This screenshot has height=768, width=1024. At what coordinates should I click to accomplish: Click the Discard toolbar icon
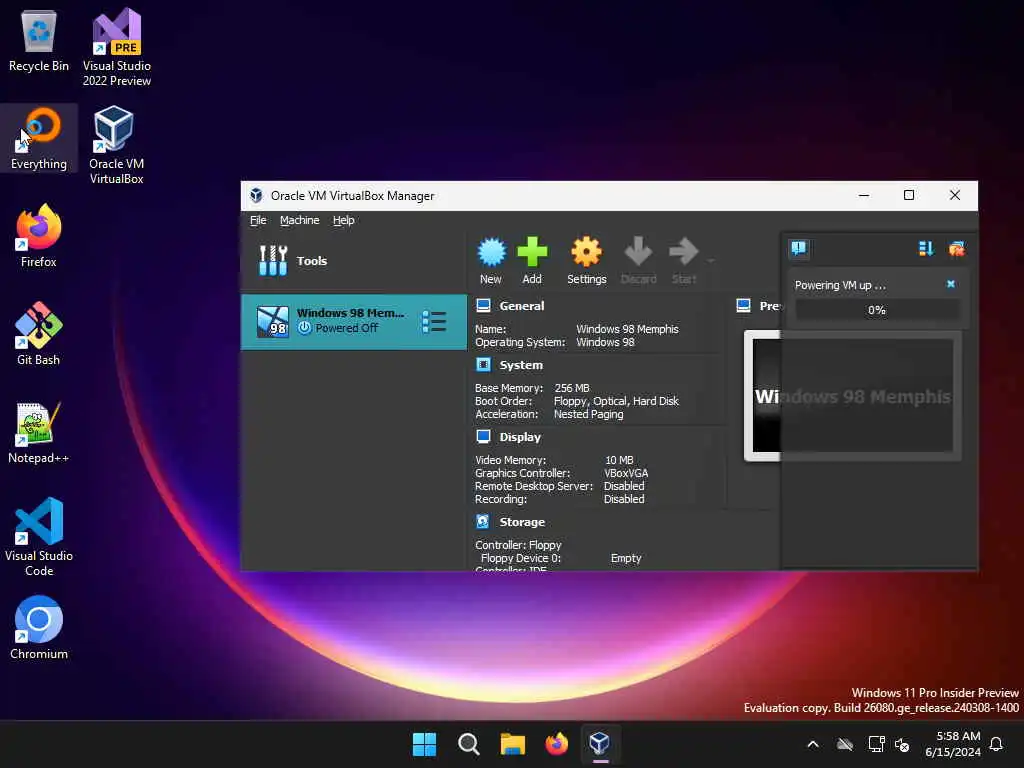(x=638, y=261)
